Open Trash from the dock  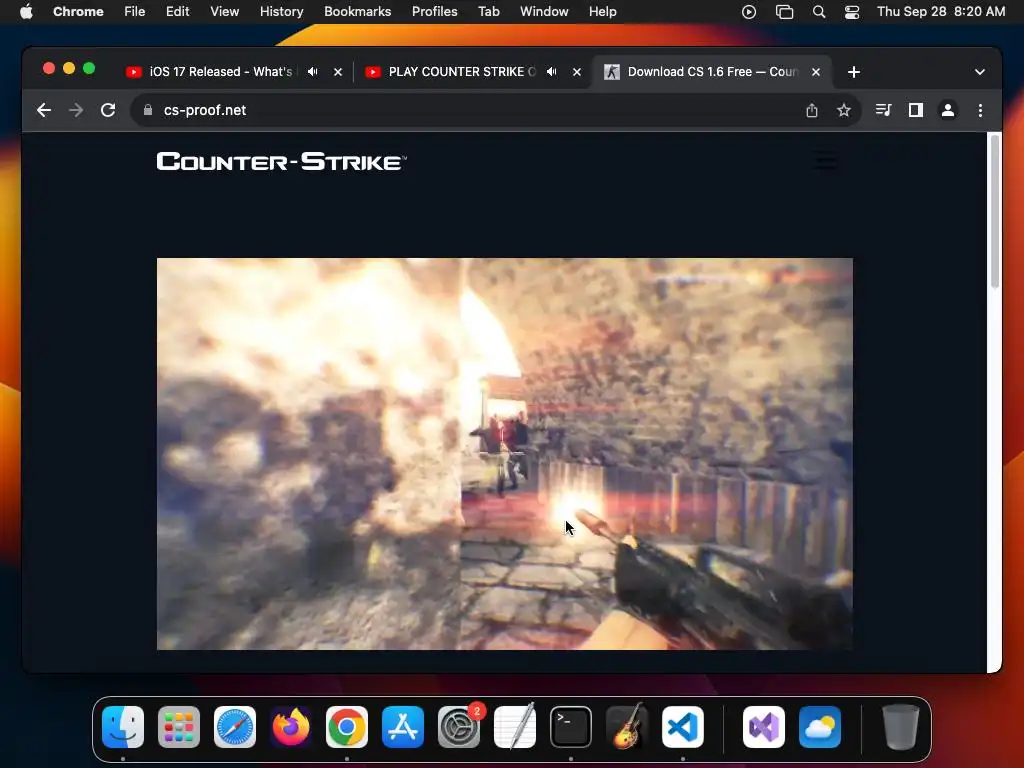click(x=901, y=727)
